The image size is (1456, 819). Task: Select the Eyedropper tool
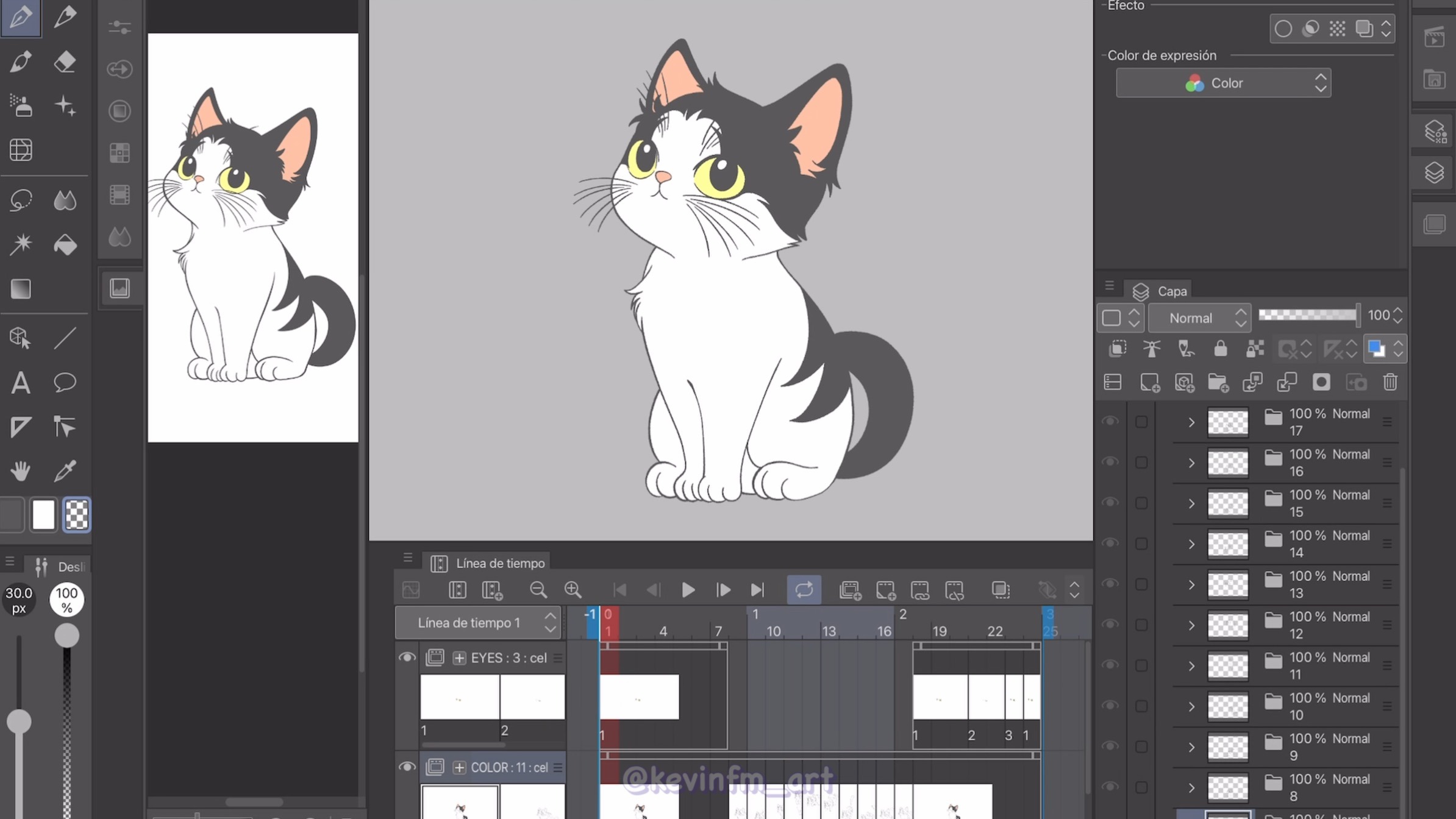(x=65, y=471)
